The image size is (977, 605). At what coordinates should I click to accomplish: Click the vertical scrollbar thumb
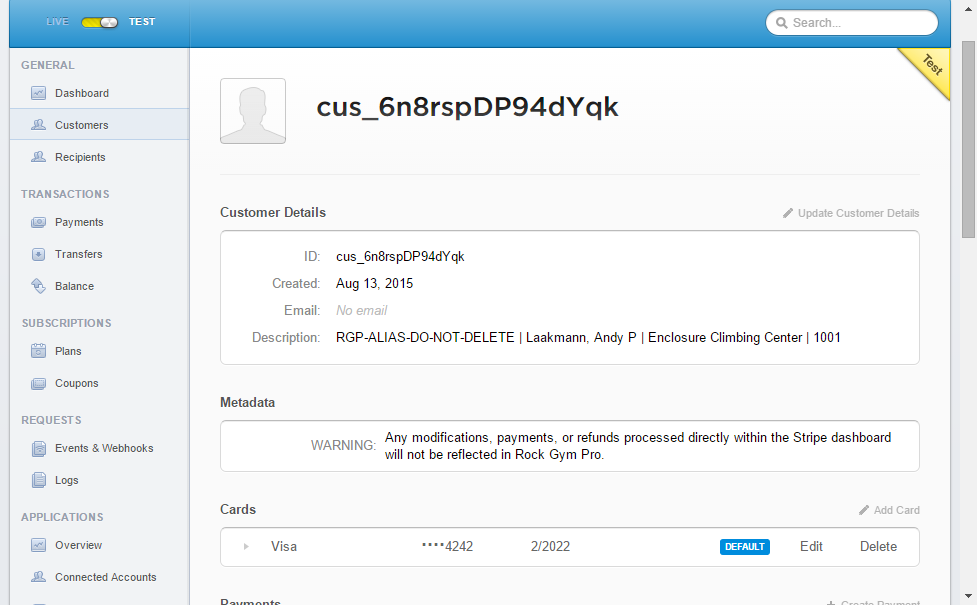[x=968, y=139]
